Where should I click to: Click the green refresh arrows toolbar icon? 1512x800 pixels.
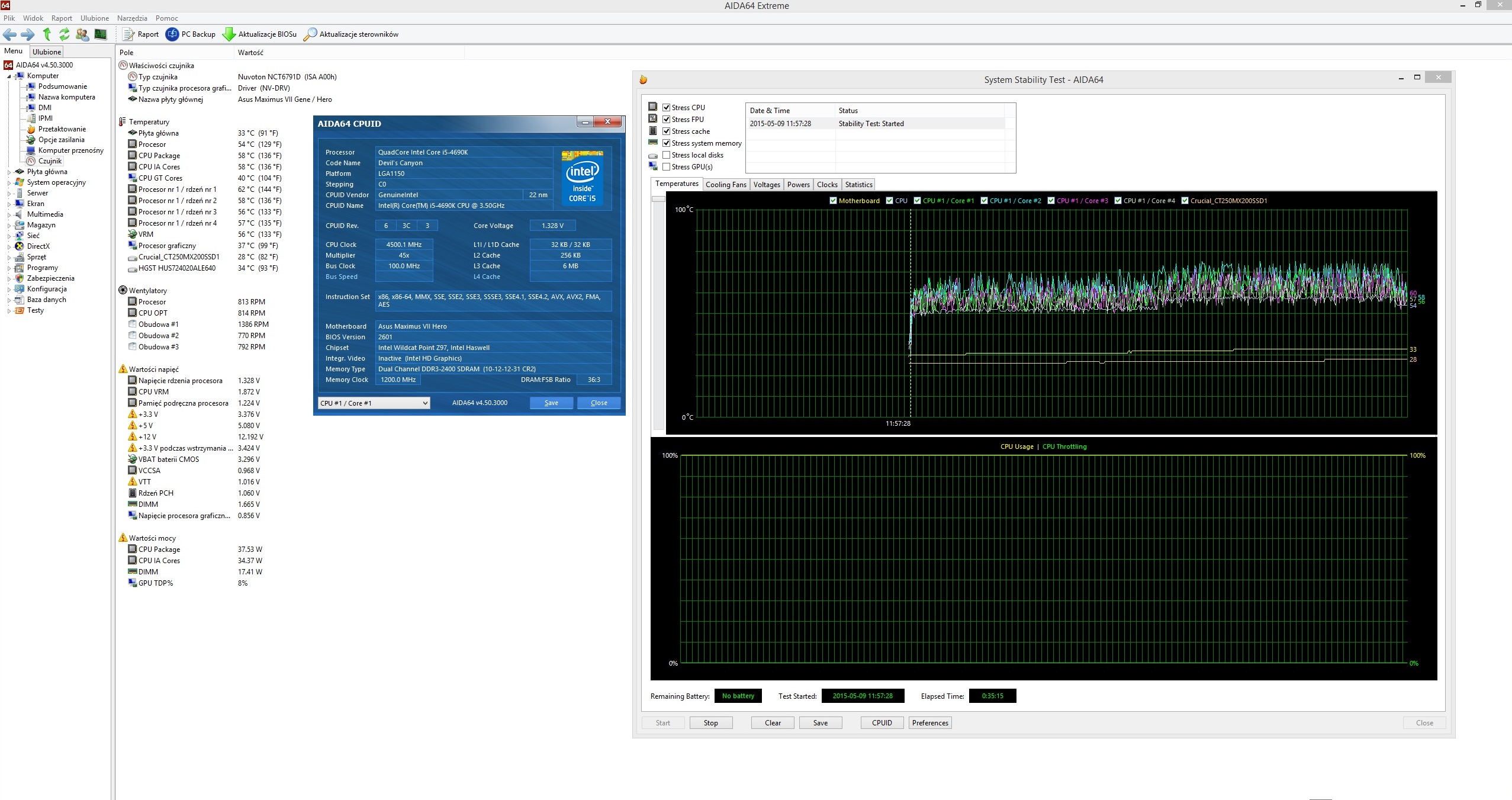click(65, 34)
